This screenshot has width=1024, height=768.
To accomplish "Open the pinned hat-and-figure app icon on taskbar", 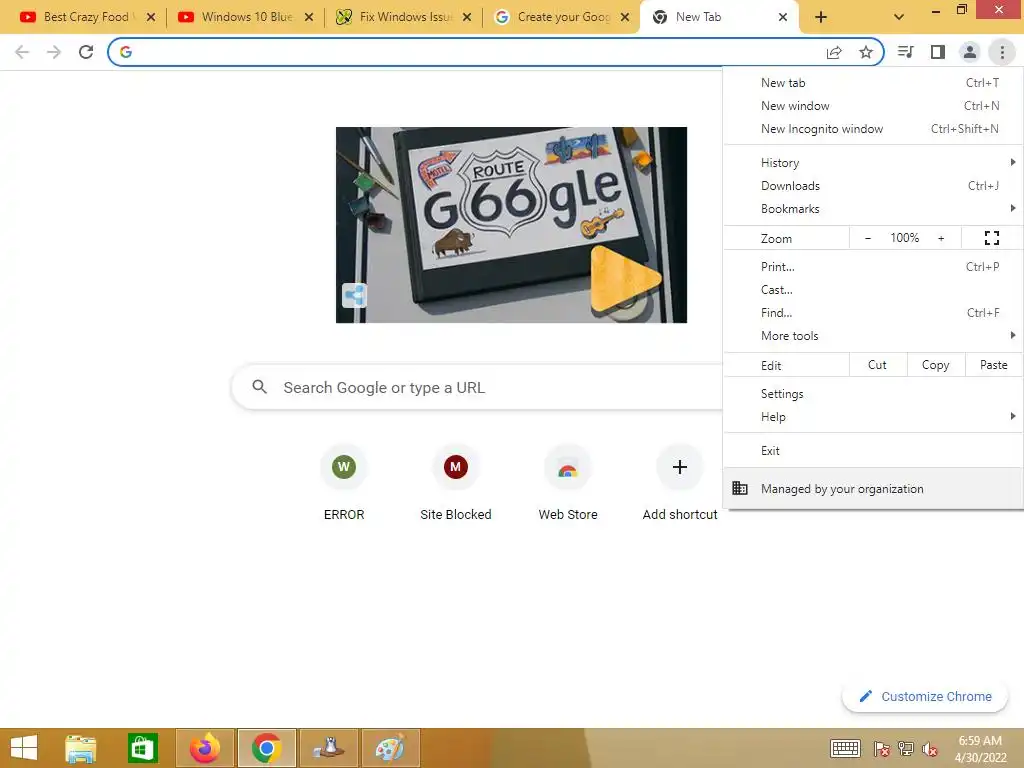I will [328, 748].
